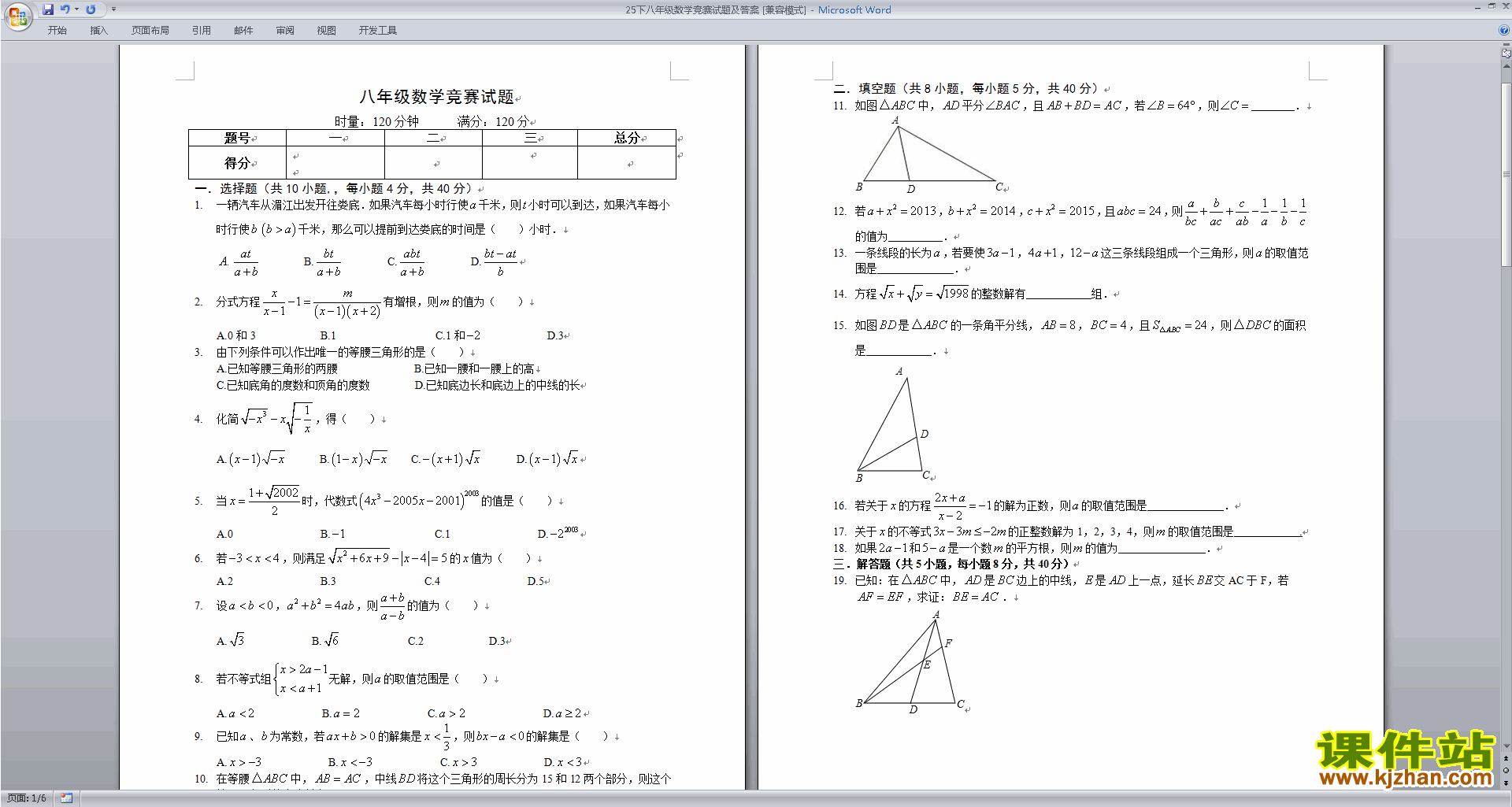The width and height of the screenshot is (1512, 807).
Task: Open Select Browse Object round button
Action: (1506, 771)
